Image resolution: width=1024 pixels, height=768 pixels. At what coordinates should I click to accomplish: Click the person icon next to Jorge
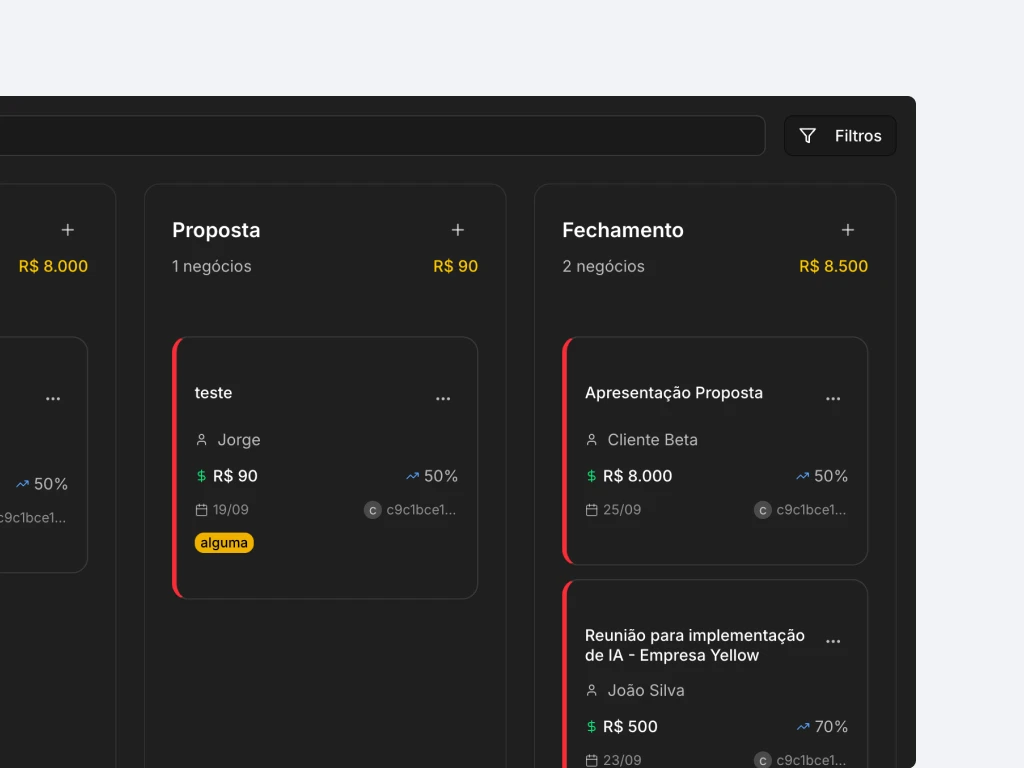click(202, 439)
